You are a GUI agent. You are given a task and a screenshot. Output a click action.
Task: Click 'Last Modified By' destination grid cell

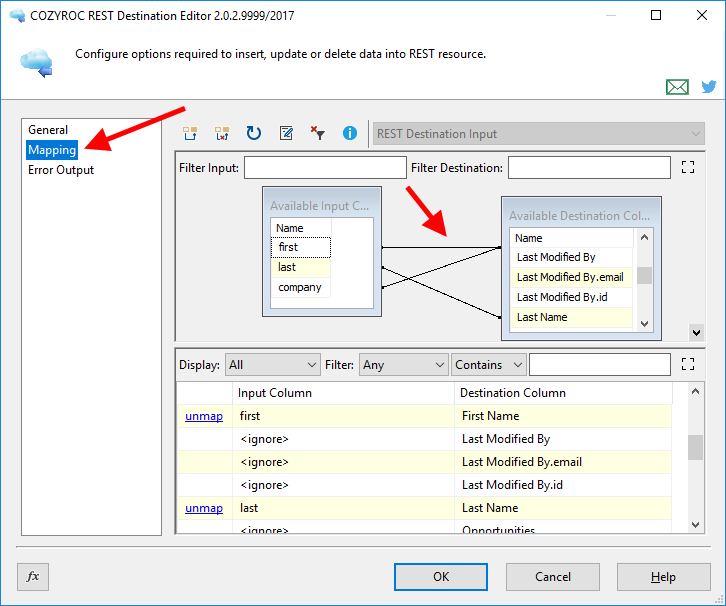pyautogui.click(x=563, y=439)
